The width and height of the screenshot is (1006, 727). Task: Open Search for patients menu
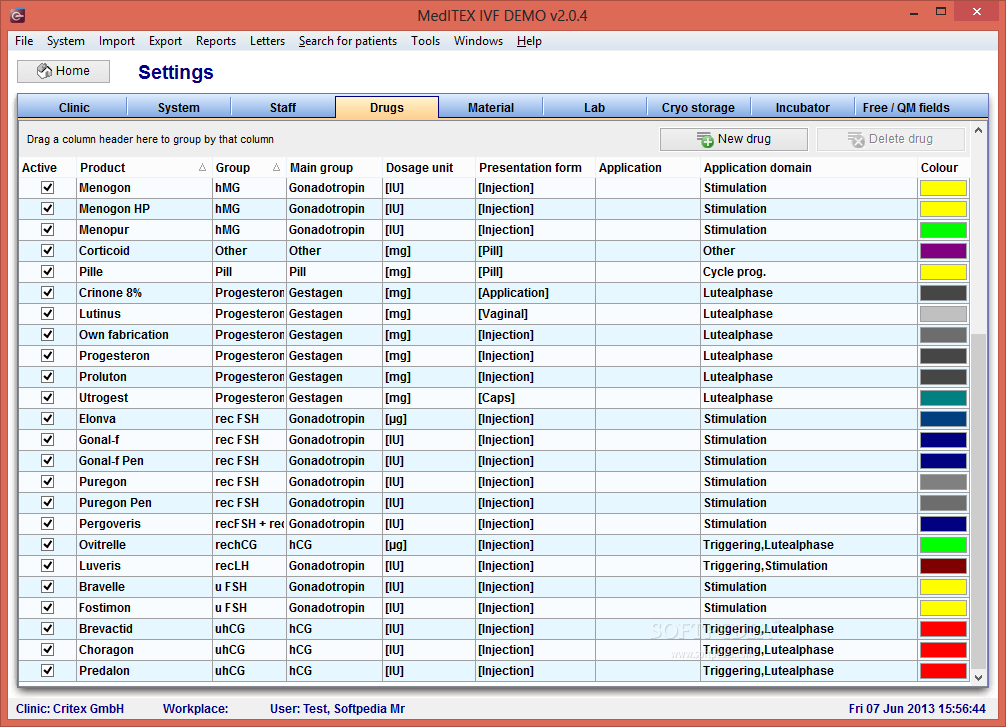pos(348,41)
